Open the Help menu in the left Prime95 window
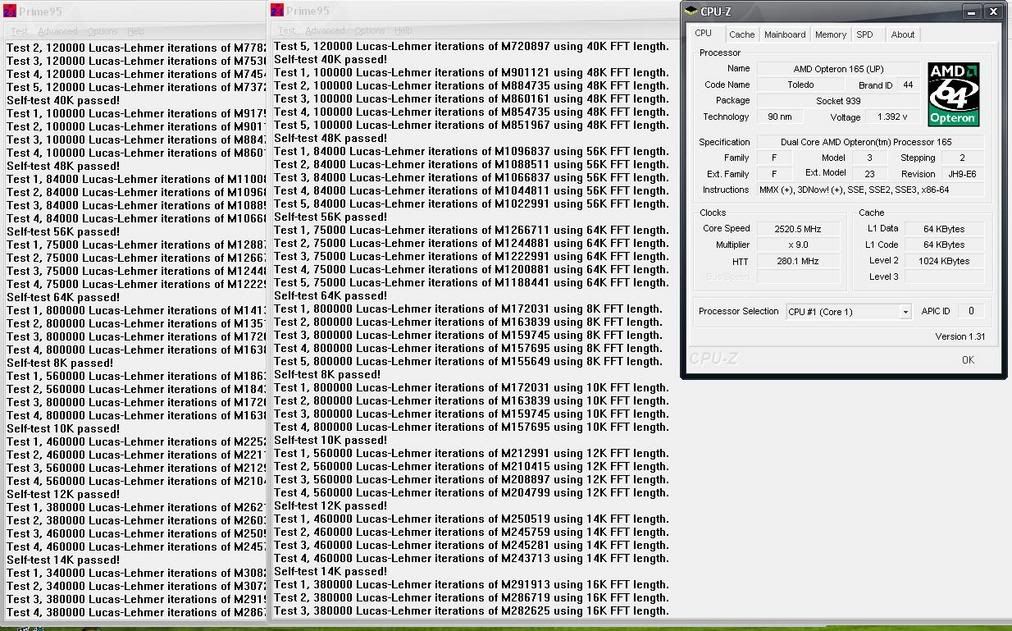 pyautogui.click(x=136, y=31)
